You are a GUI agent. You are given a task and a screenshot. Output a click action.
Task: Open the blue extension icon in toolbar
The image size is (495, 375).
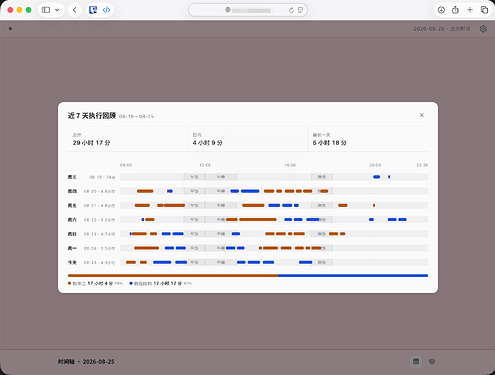pos(93,10)
